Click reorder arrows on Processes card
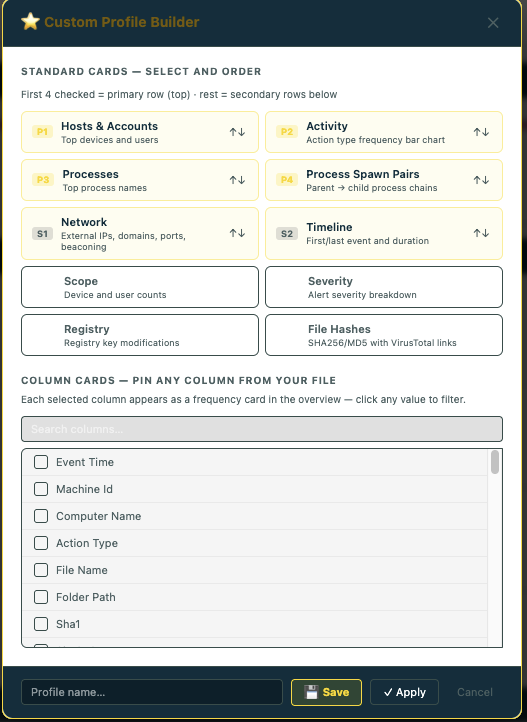527x722 pixels. 237,180
